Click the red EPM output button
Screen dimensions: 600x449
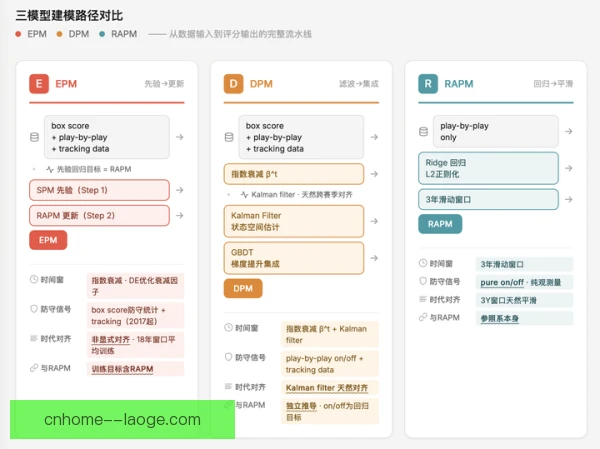click(48, 240)
